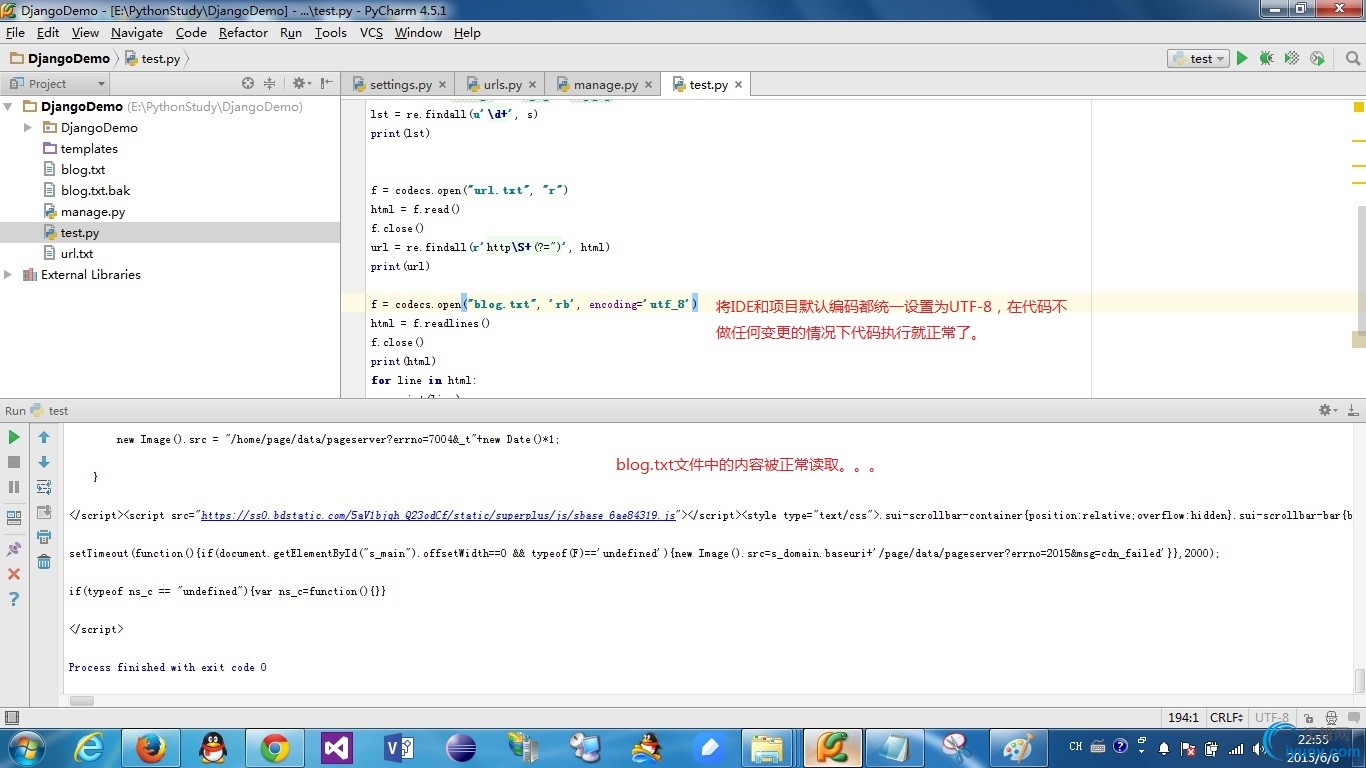Start debugging with the green bug icon
This screenshot has width=1366, height=768.
1267,59
